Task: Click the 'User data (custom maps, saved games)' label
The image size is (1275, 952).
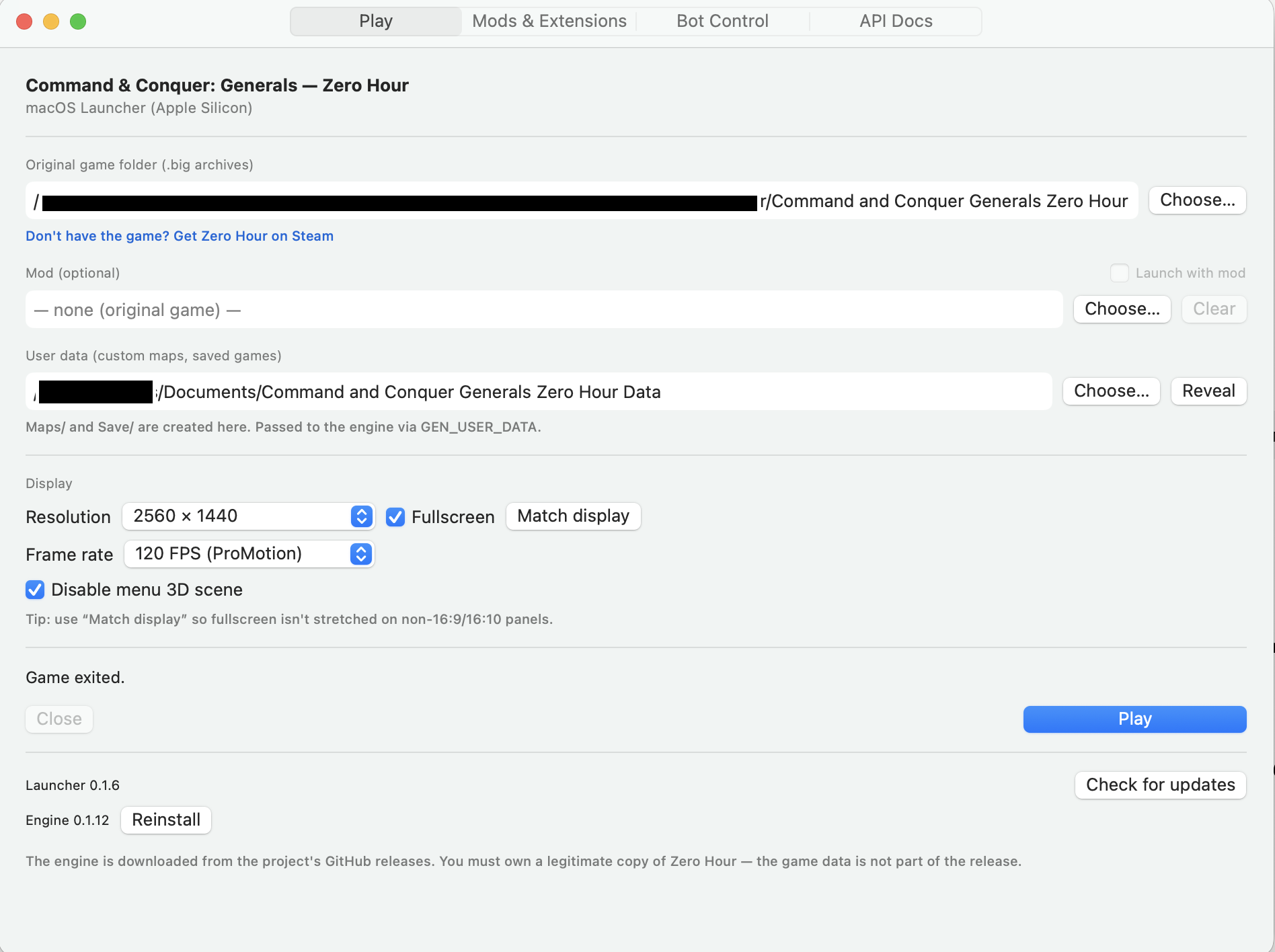Action: (x=153, y=356)
